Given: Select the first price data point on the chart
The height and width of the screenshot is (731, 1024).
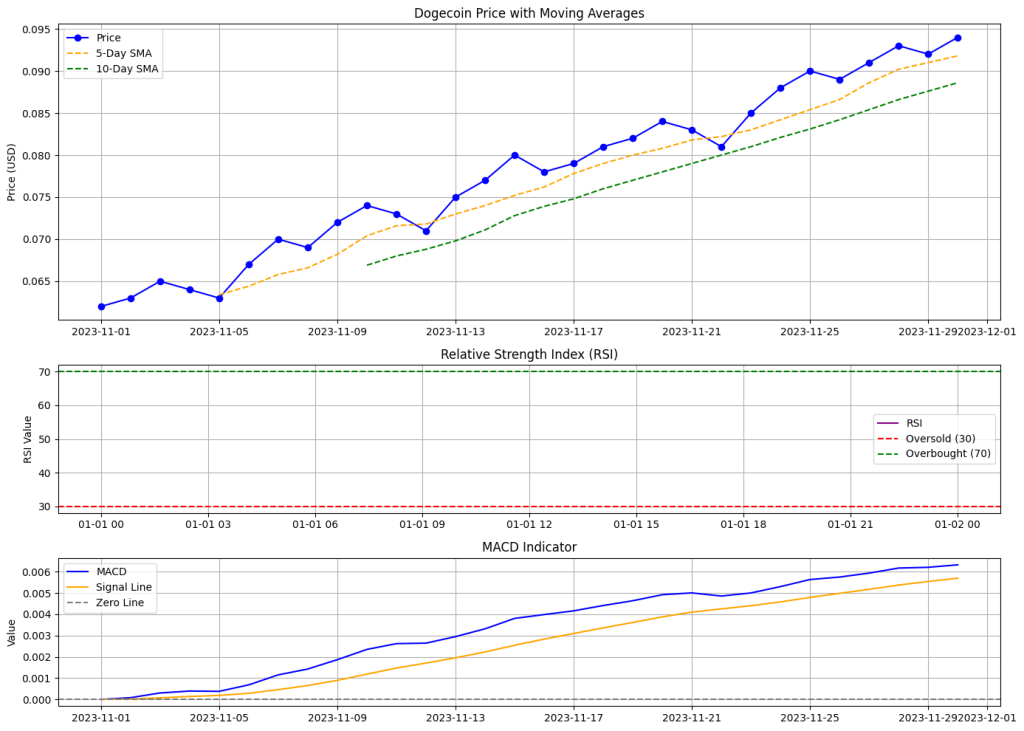Looking at the screenshot, I should tap(101, 306).
